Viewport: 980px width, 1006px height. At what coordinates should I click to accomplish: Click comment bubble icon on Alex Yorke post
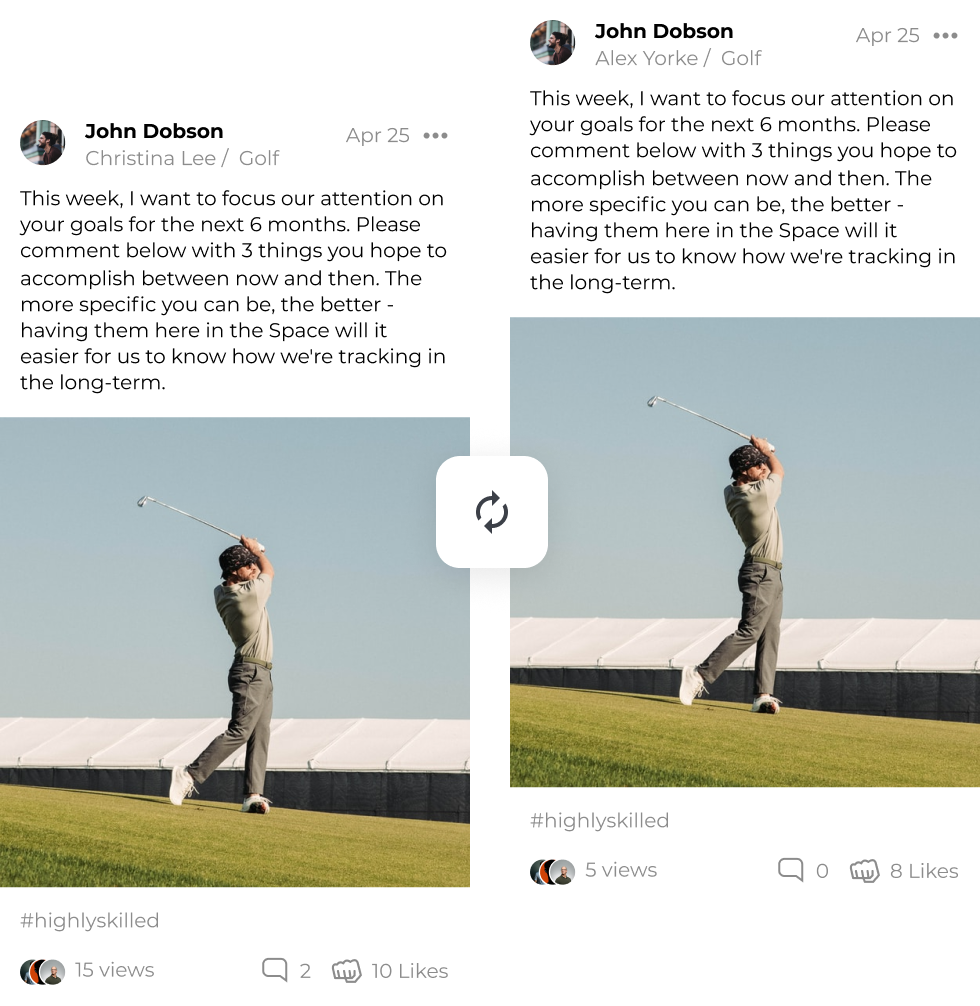click(791, 870)
